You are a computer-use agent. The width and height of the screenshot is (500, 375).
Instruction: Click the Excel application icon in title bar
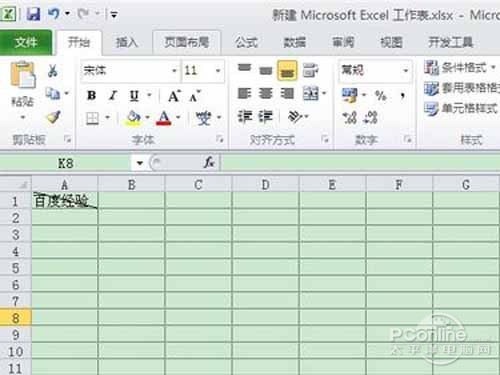point(8,14)
